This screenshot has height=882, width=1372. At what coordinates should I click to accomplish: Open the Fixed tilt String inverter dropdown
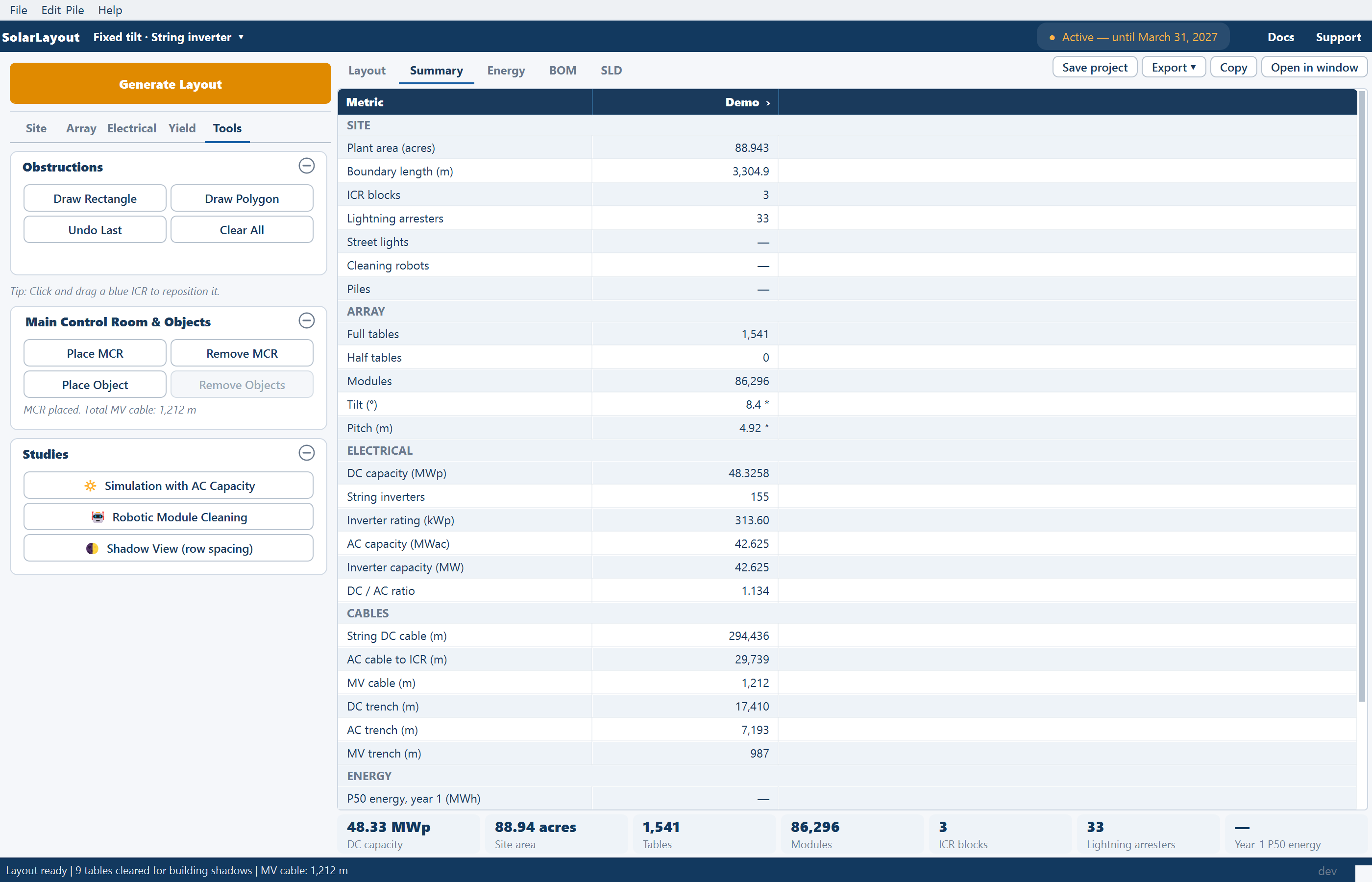click(x=169, y=37)
